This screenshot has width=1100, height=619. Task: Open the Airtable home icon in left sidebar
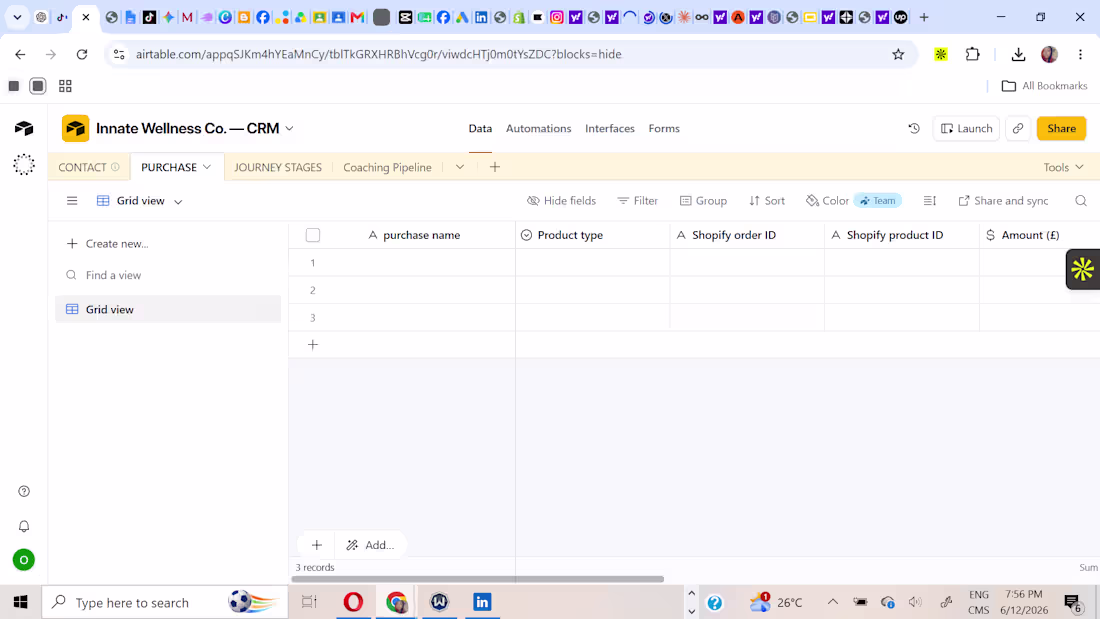pyautogui.click(x=24, y=128)
